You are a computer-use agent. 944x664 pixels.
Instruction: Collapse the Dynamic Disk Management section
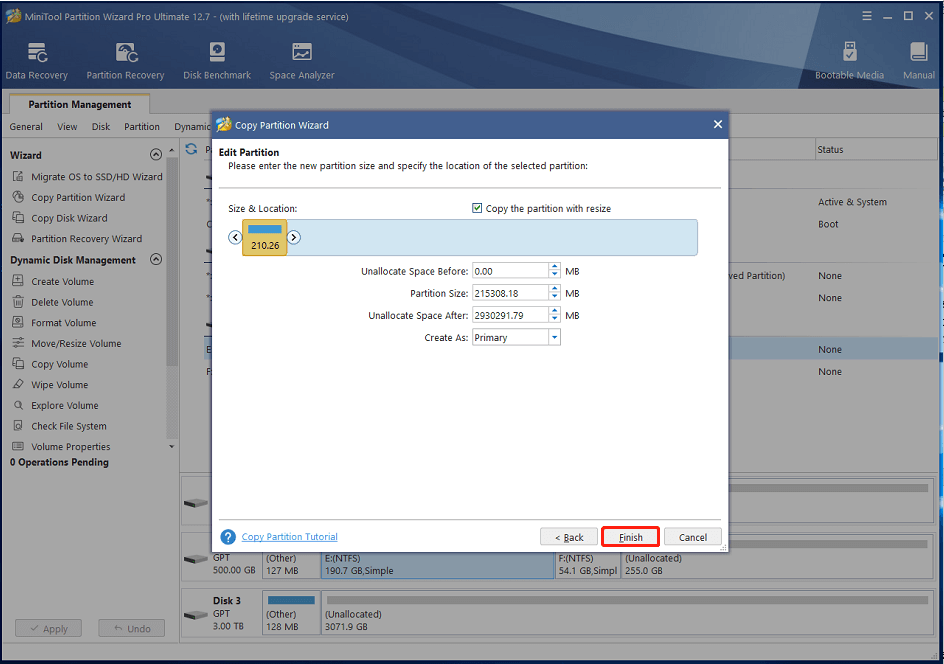tap(156, 259)
